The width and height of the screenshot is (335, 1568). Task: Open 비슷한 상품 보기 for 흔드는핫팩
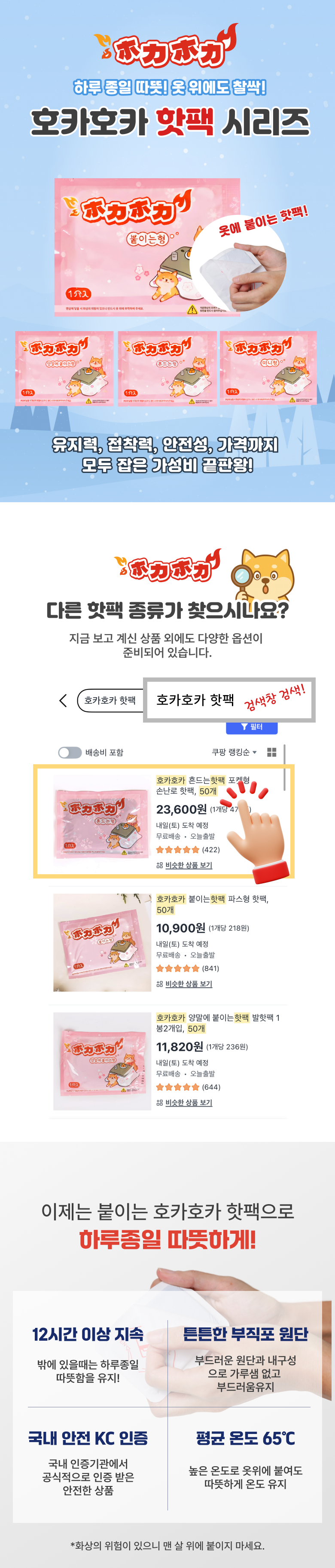[189, 865]
